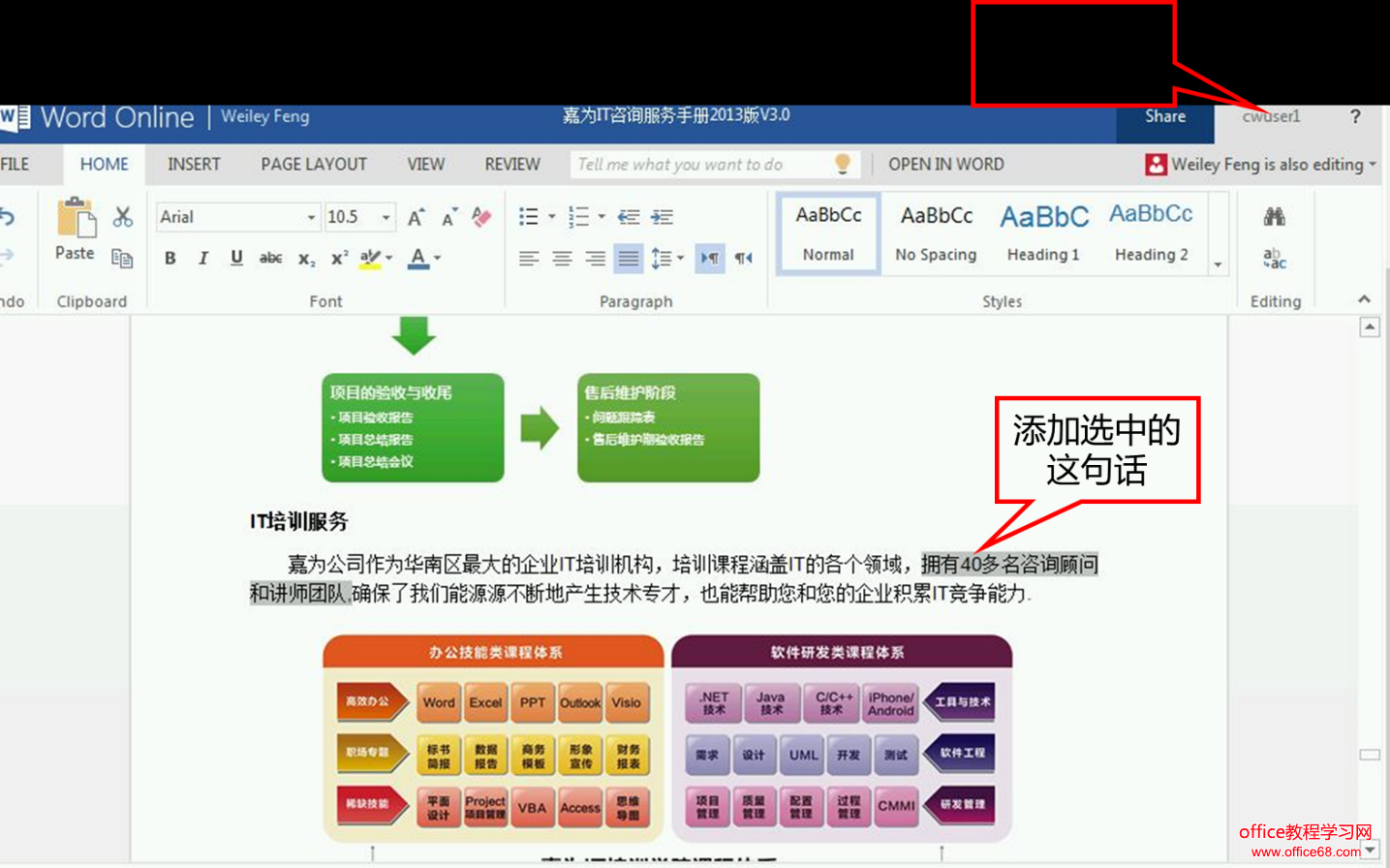The width and height of the screenshot is (1390, 868).
Task: Expand the font color arrow
Action: tap(438, 258)
